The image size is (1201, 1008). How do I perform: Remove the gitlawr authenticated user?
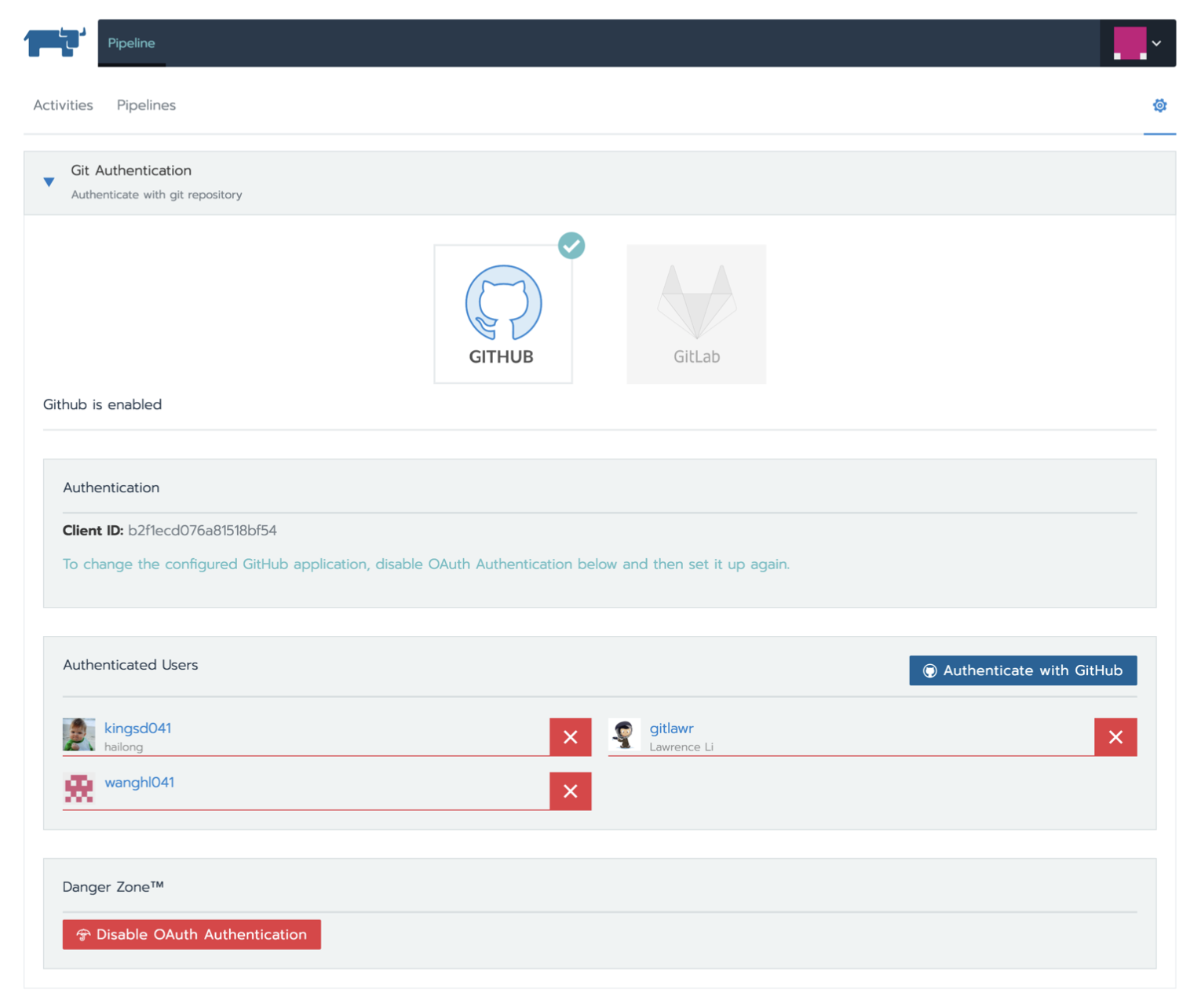(x=1115, y=737)
